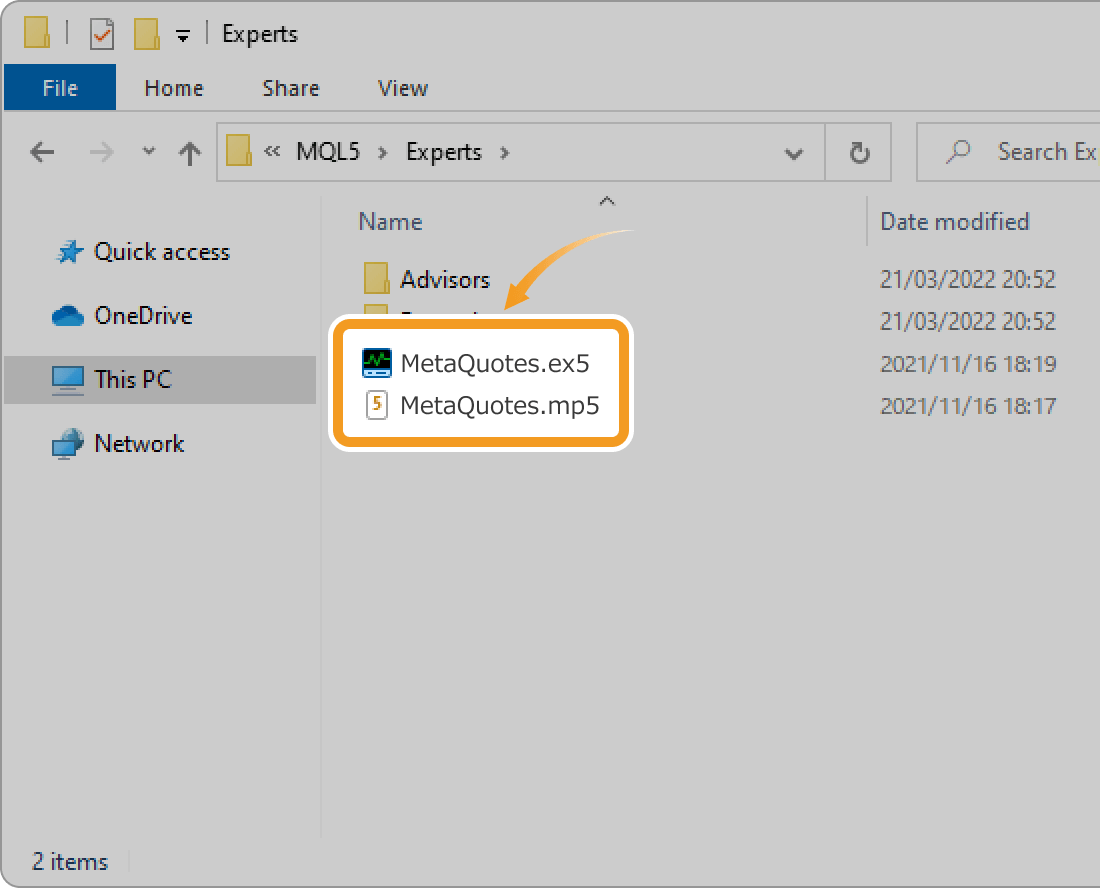The width and height of the screenshot is (1100, 888).
Task: Sort by Date modified column header
Action: click(x=954, y=222)
